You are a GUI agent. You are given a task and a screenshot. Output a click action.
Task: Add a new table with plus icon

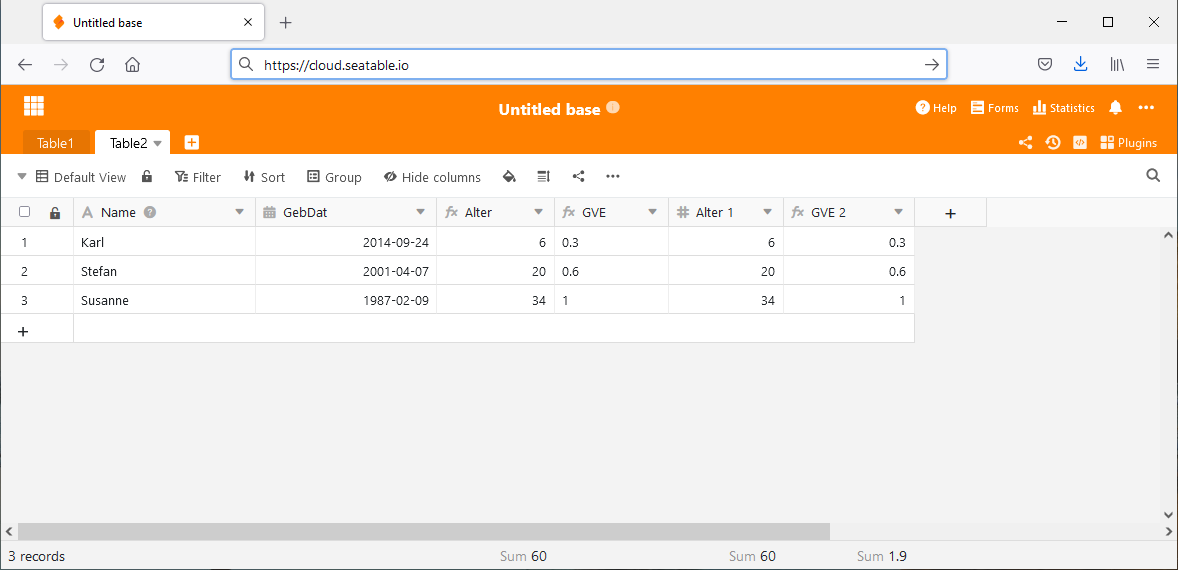[x=192, y=143]
